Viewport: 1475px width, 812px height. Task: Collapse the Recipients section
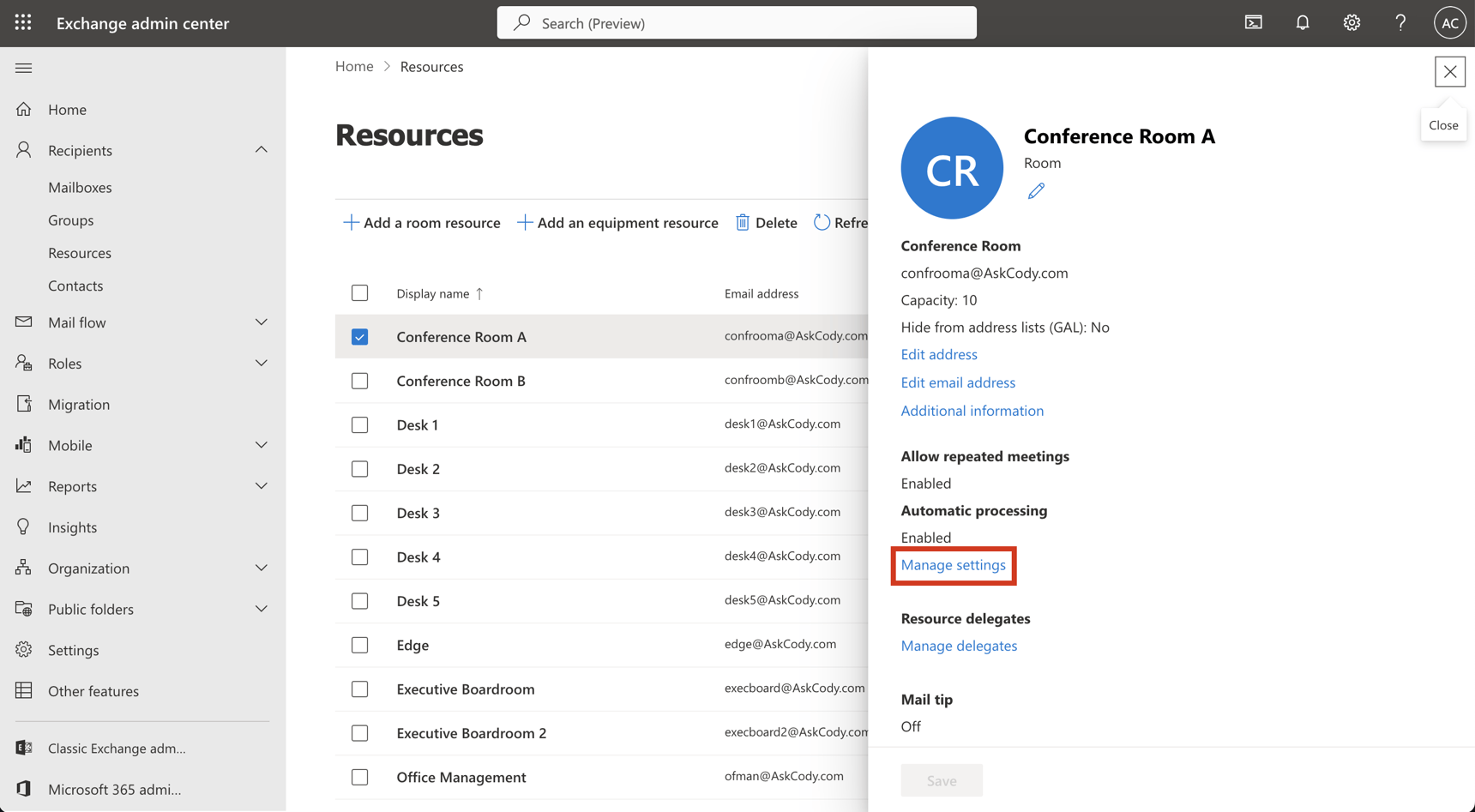pos(262,149)
